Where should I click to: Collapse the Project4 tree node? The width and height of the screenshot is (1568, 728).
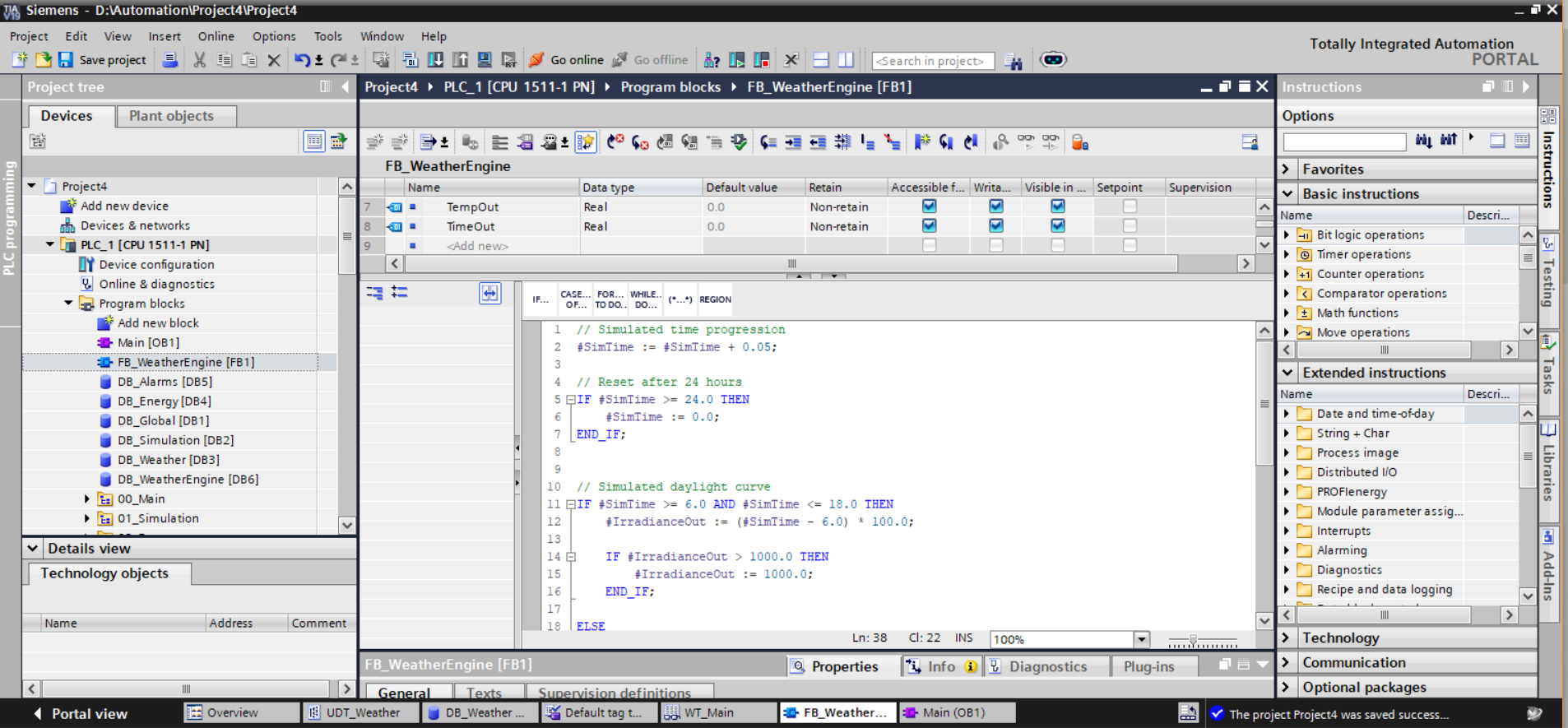[x=31, y=186]
